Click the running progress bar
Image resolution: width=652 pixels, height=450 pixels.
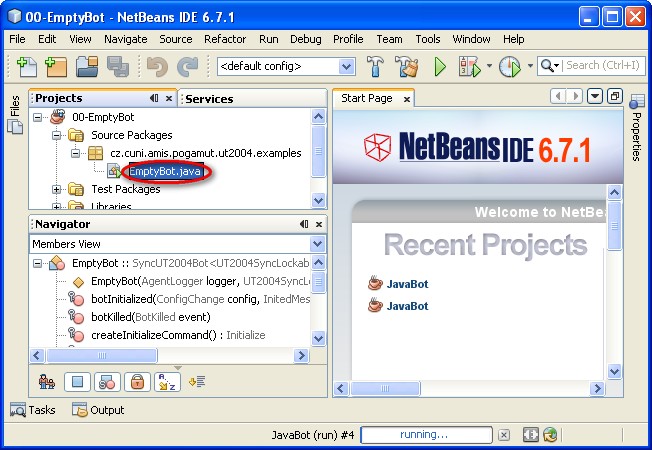(x=427, y=435)
